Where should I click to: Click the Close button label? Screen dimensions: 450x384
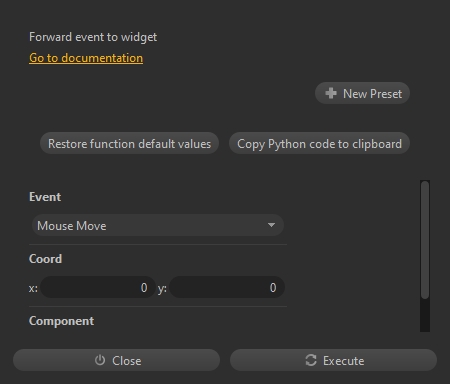point(127,361)
